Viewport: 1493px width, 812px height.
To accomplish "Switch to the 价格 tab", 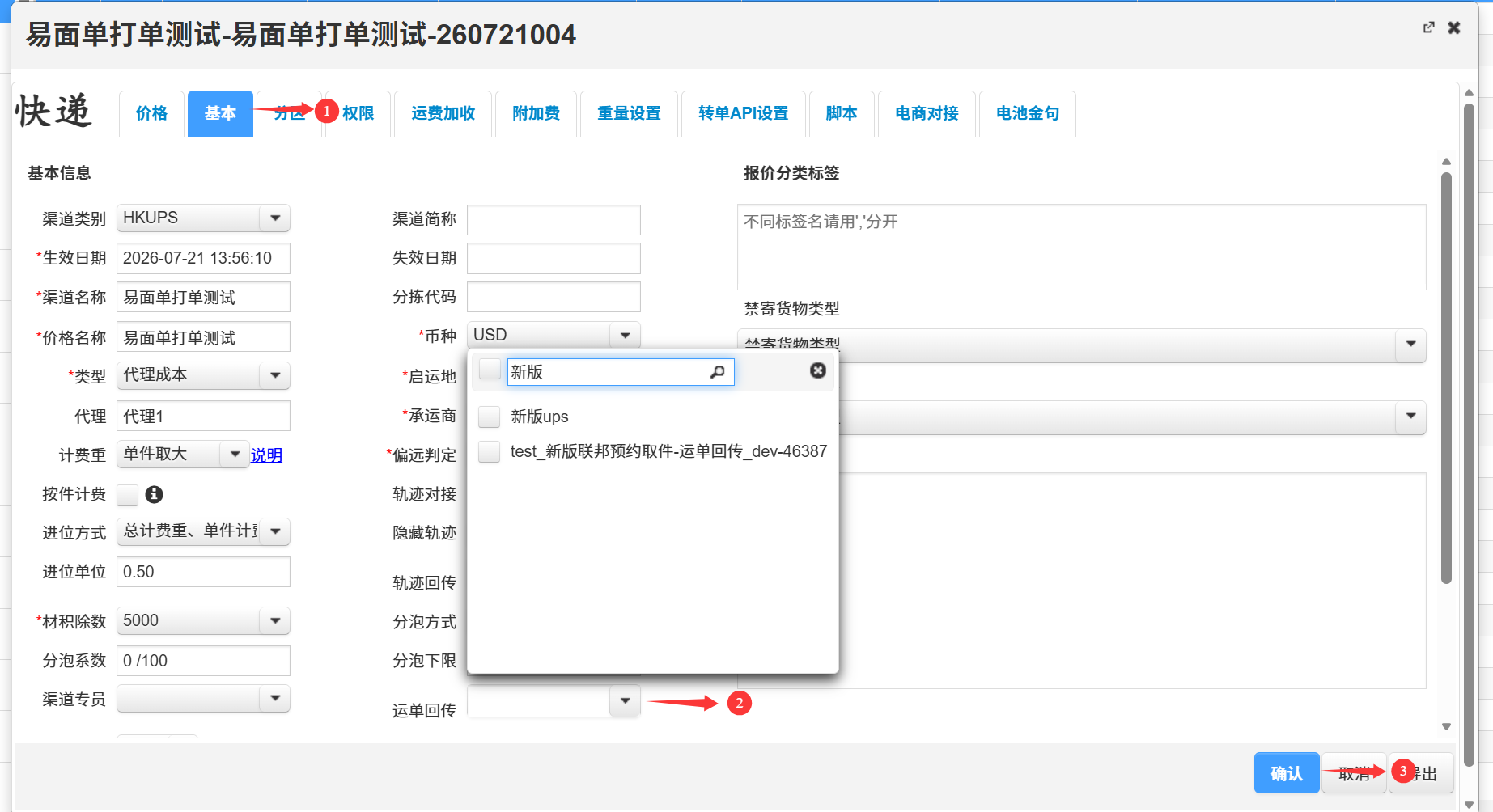I will click(x=151, y=113).
